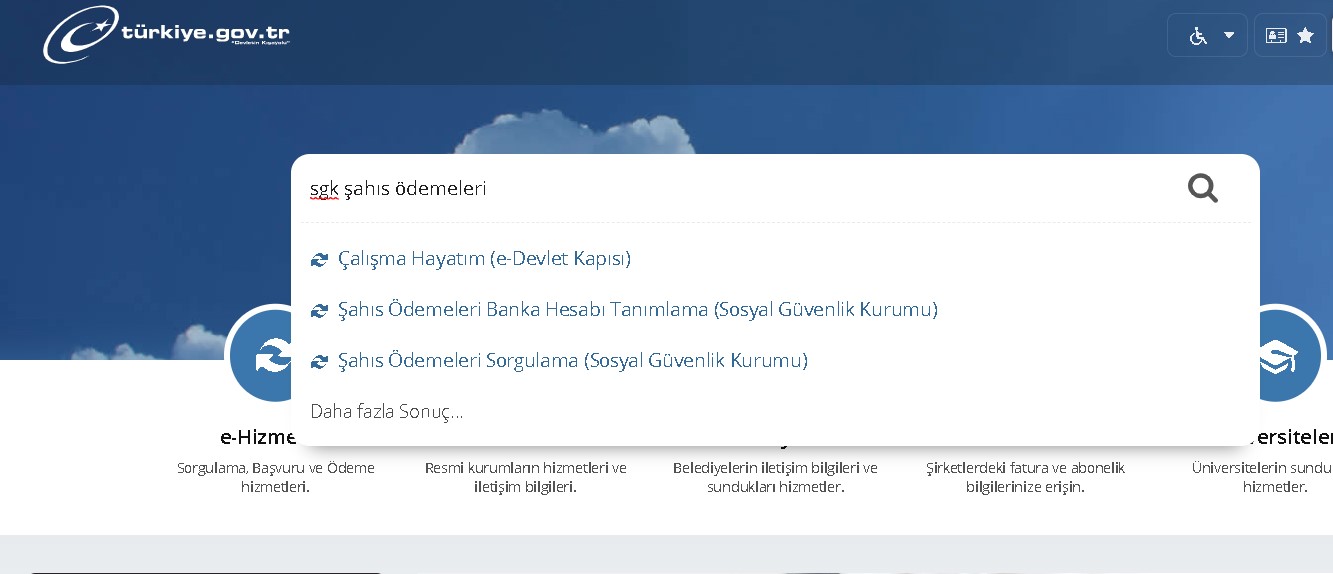1333x574 pixels.
Task: Click the 'Belediyelerin iletişim bilgileri' description text
Action: (775, 477)
